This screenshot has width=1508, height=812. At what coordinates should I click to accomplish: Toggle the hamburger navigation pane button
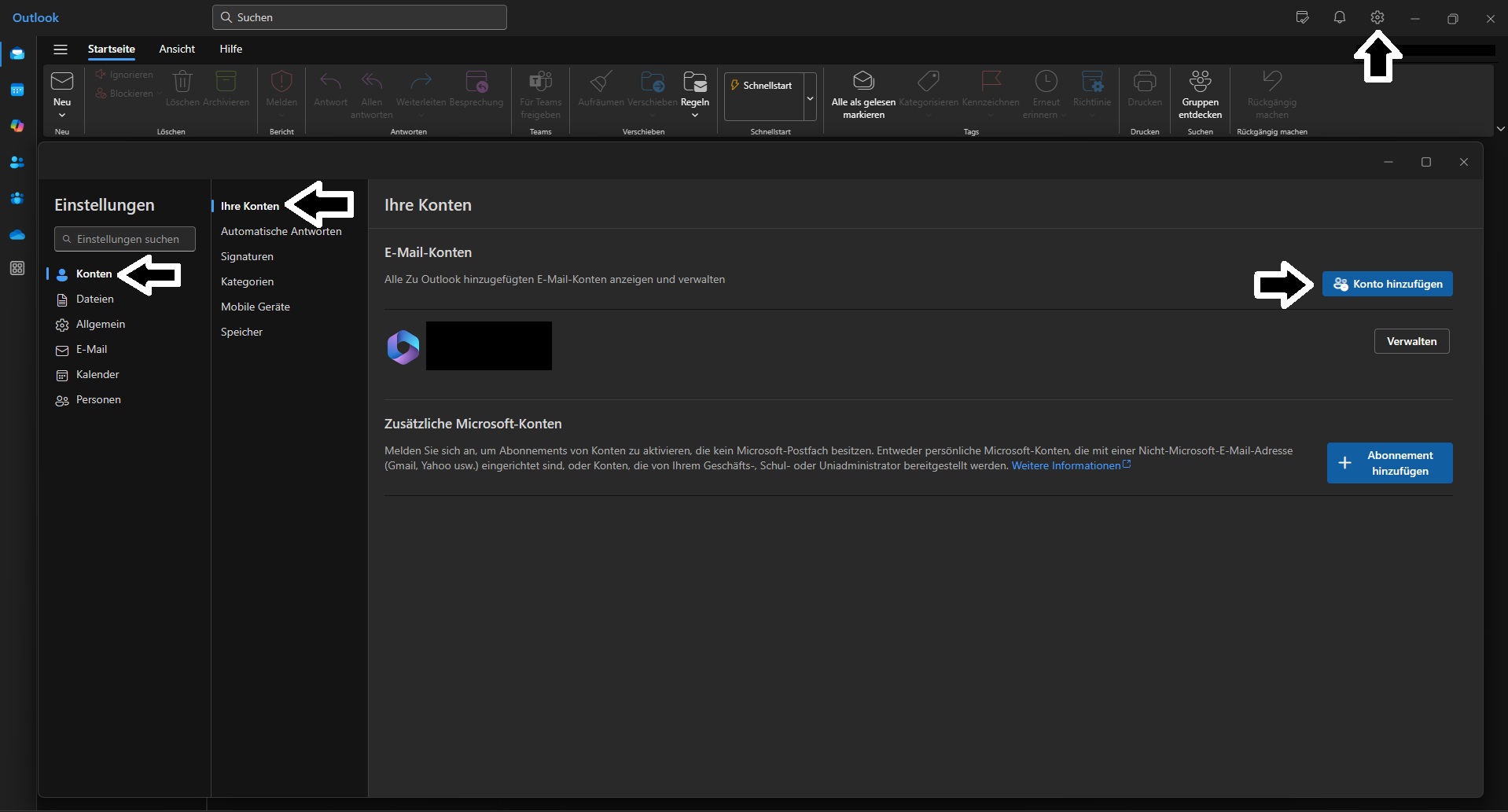61,49
